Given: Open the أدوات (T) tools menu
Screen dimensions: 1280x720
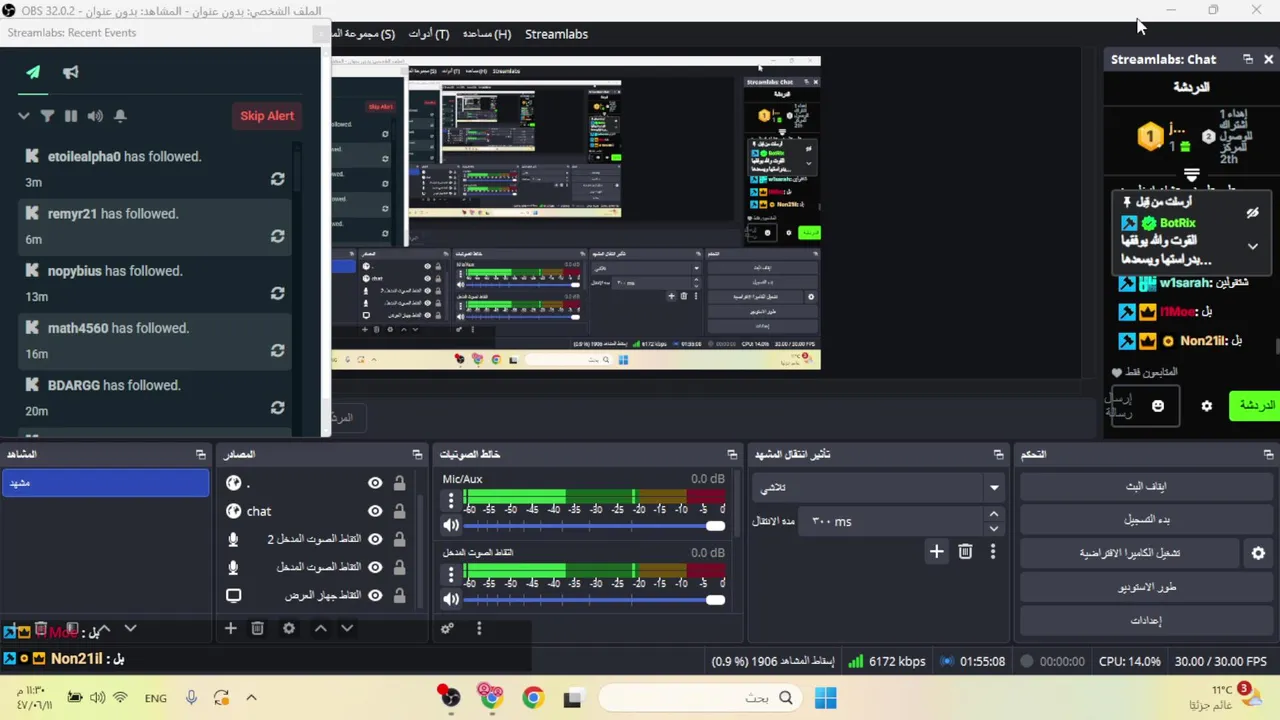Looking at the screenshot, I should tap(429, 34).
